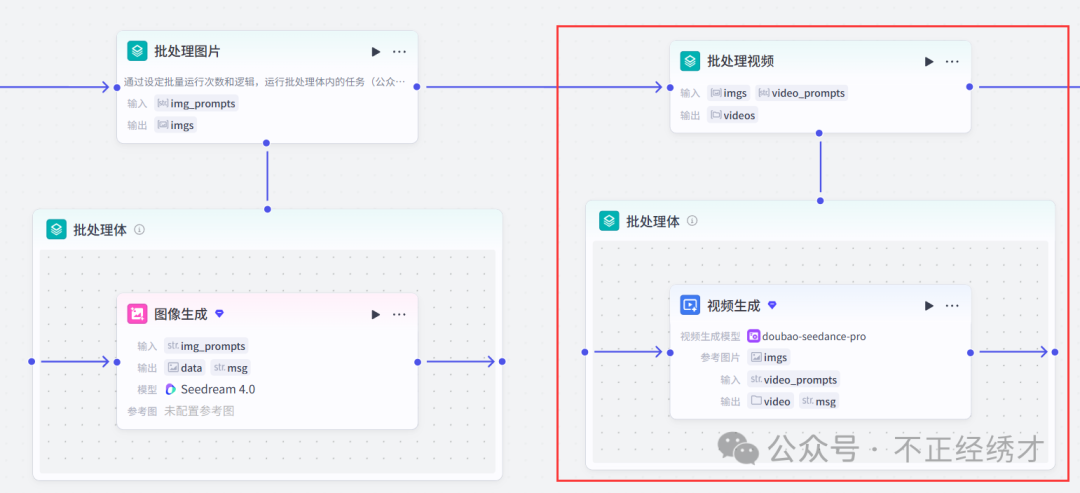Run the 批处理图片 node with play icon

[x=375, y=52]
